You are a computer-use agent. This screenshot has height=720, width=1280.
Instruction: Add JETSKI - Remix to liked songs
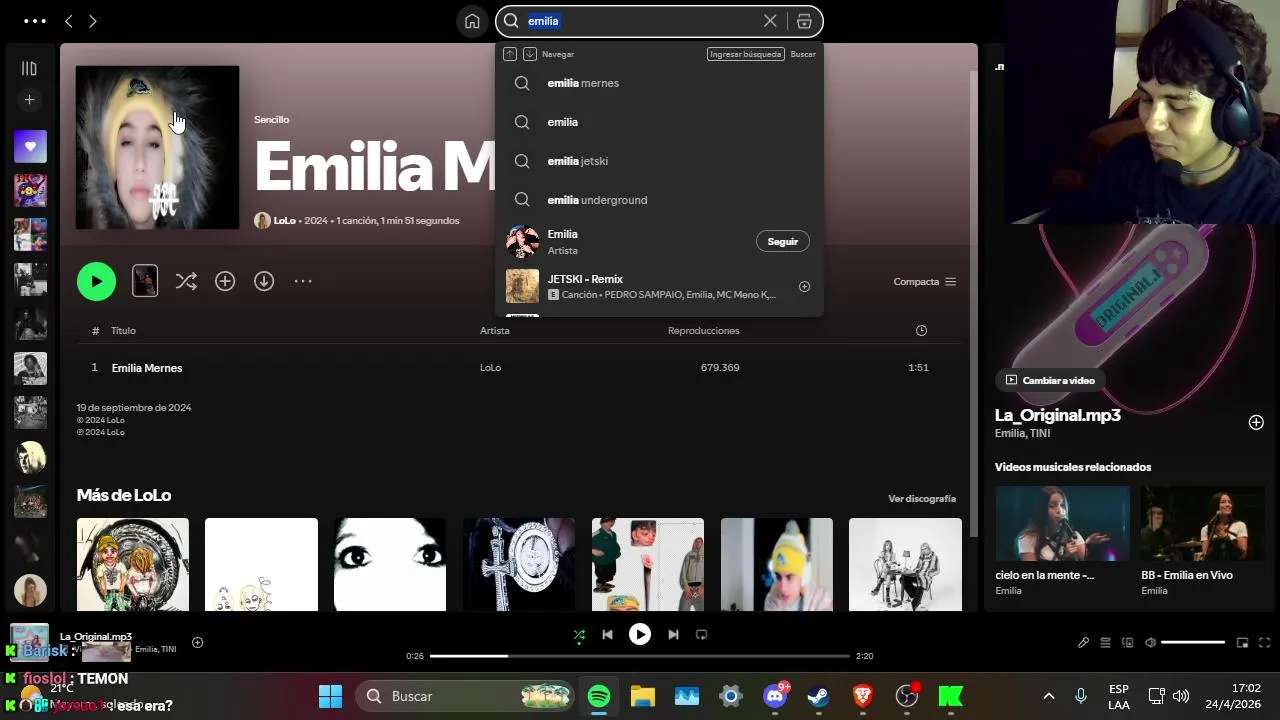pos(804,287)
